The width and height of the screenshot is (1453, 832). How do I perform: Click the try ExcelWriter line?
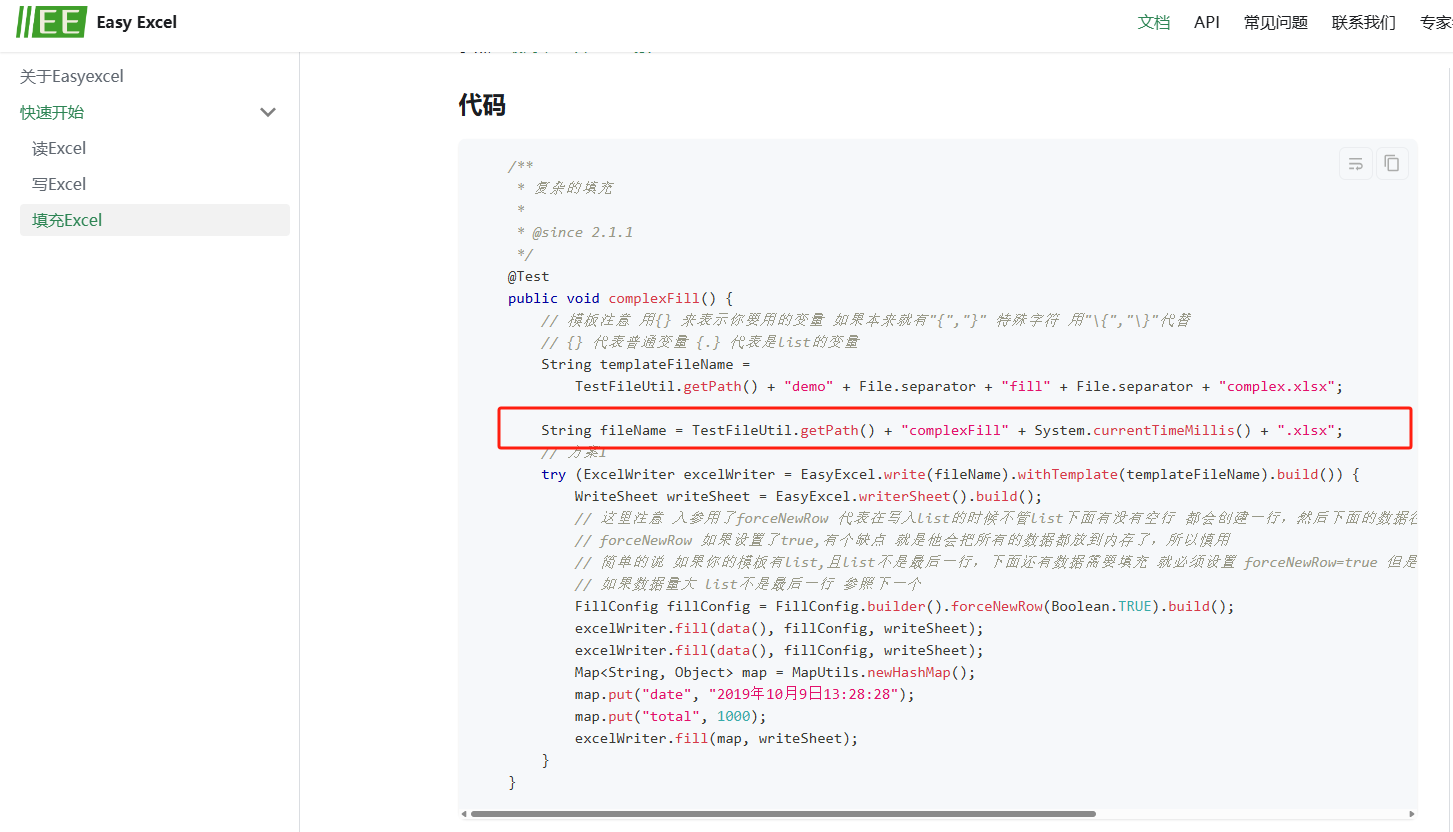pyautogui.click(x=950, y=474)
